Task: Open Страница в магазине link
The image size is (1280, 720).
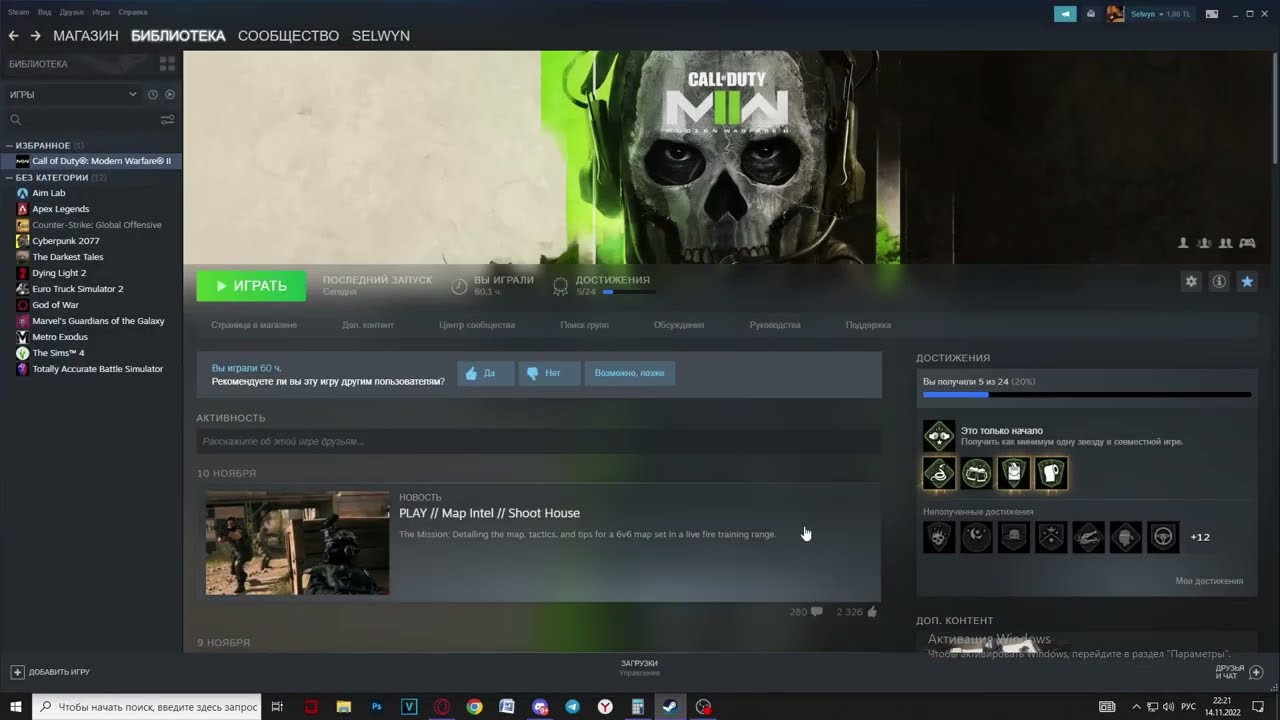Action: click(x=254, y=325)
